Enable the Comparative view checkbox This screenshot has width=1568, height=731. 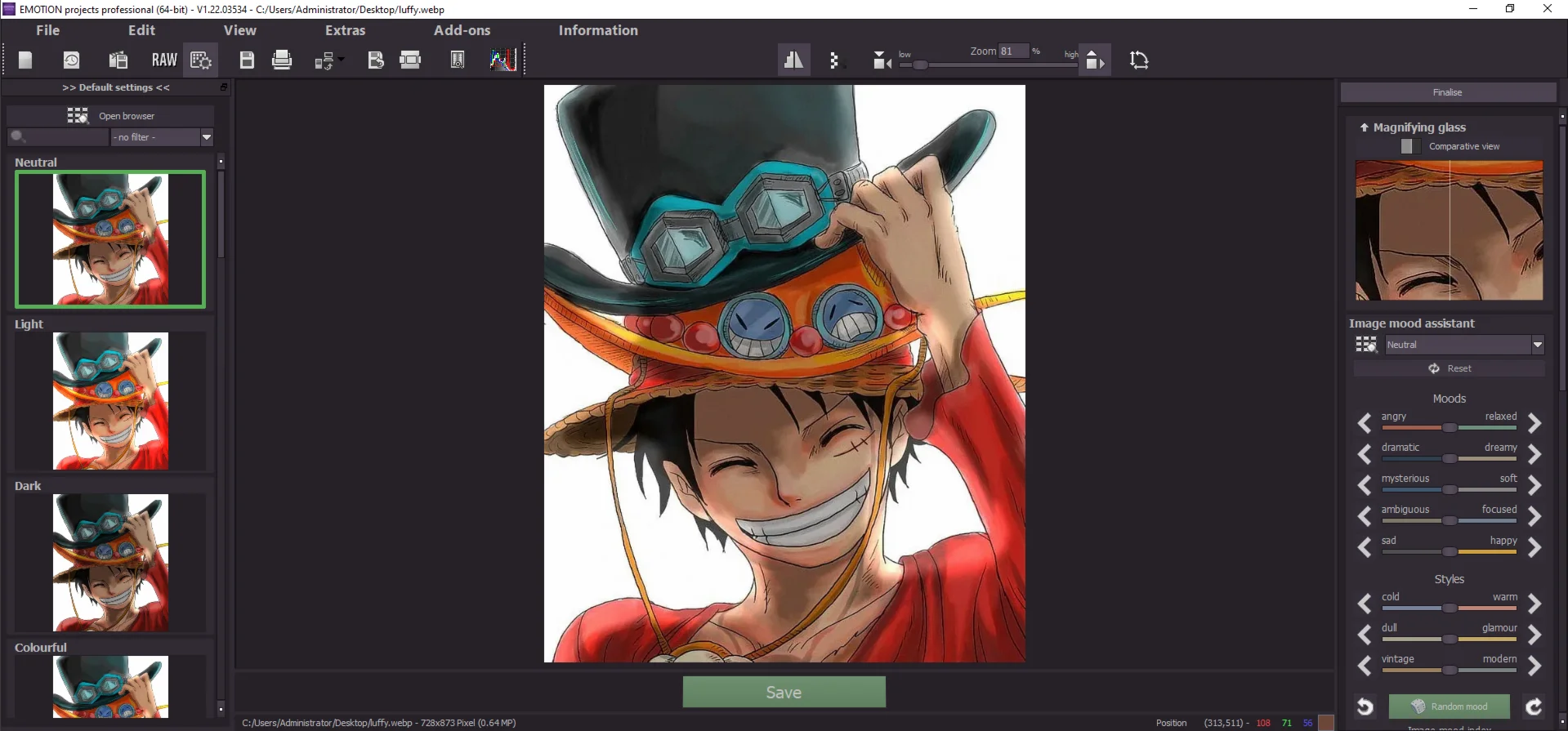pos(1406,146)
